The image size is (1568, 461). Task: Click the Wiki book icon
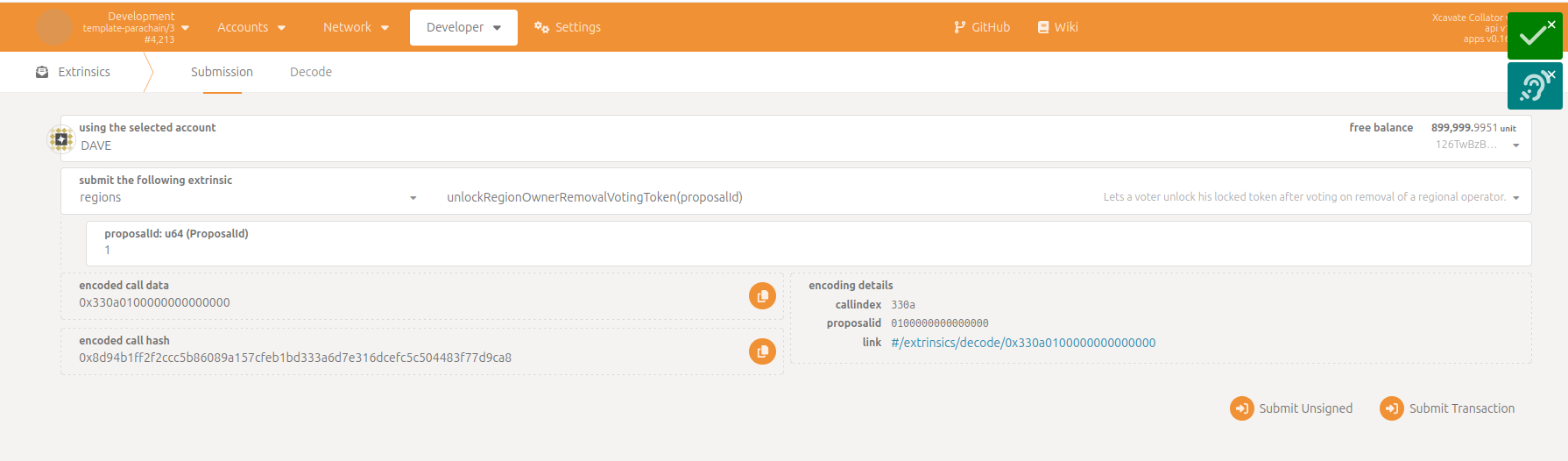coord(1043,27)
